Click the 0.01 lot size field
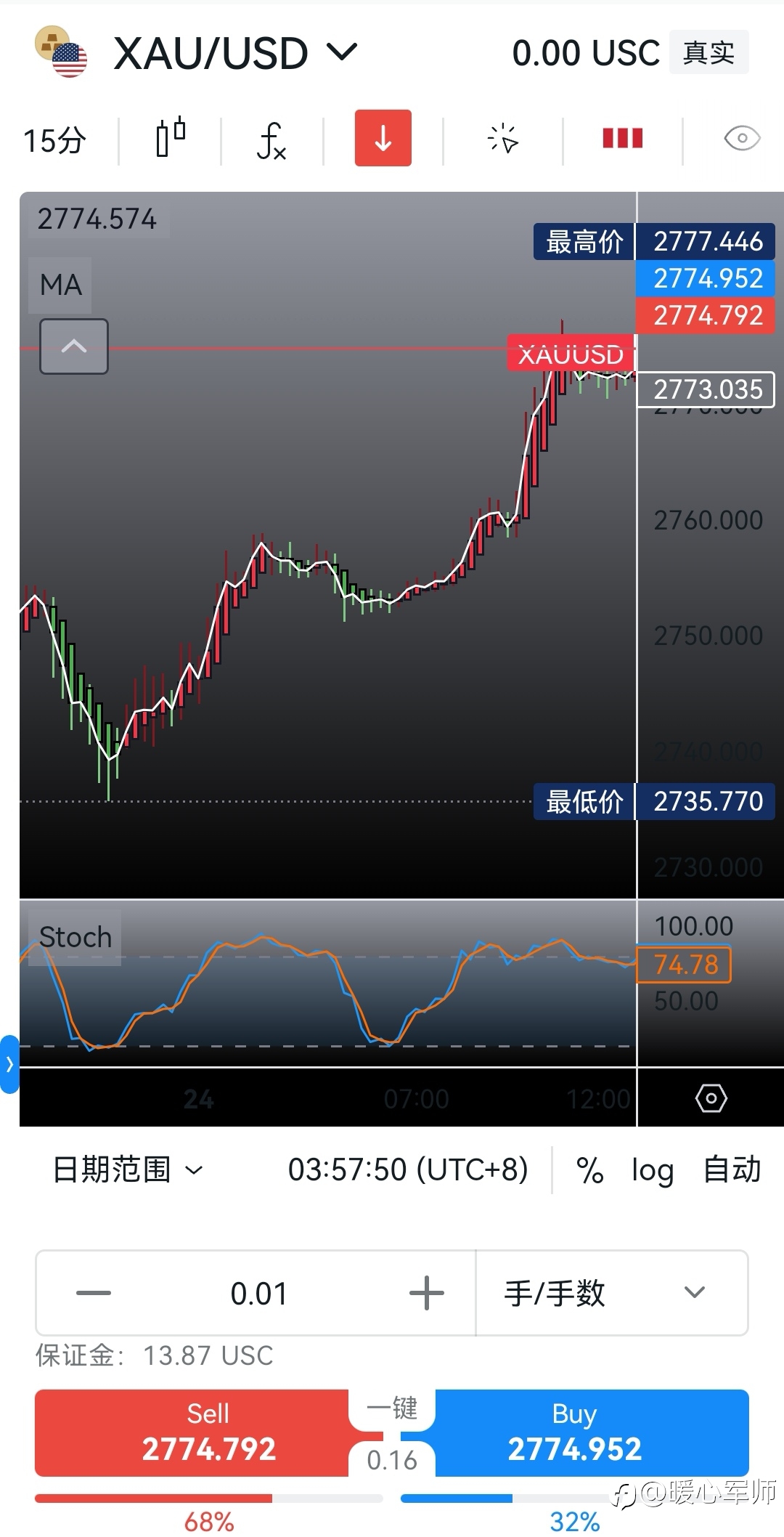 (x=259, y=1293)
